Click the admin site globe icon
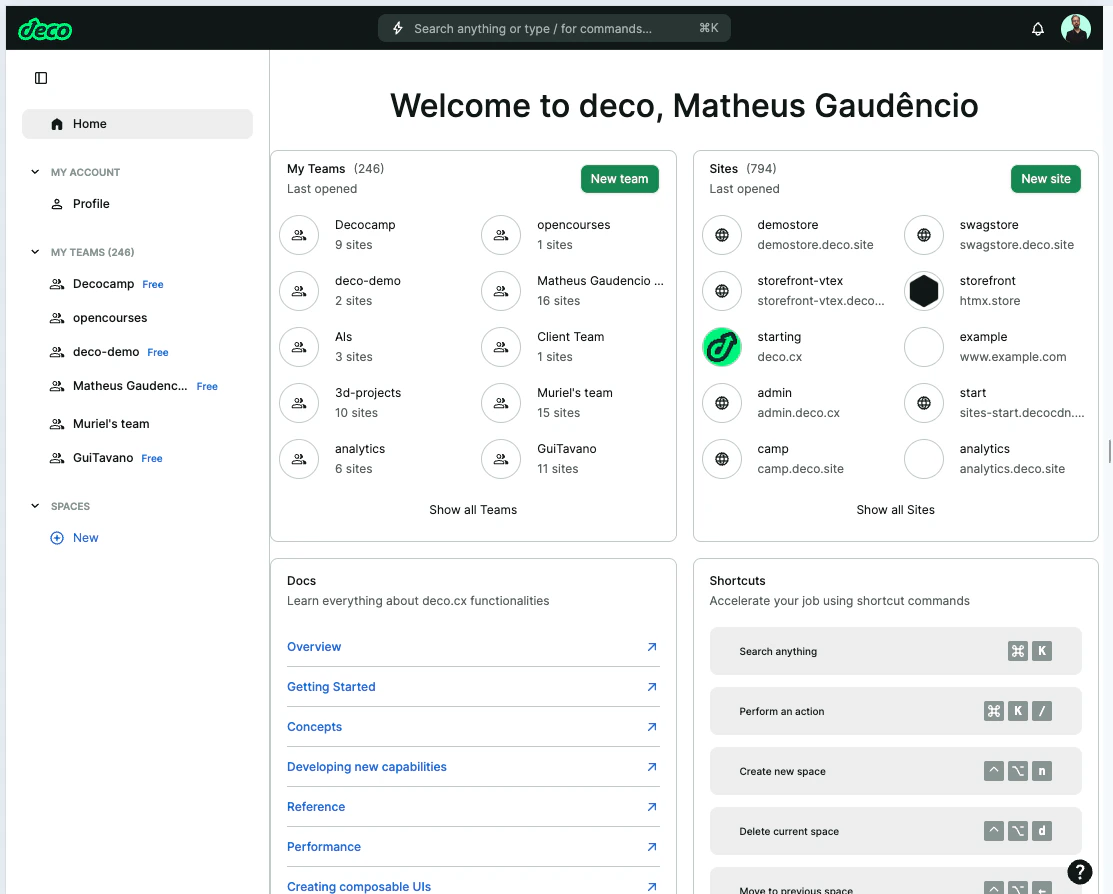This screenshot has height=894, width=1113. coord(722,403)
